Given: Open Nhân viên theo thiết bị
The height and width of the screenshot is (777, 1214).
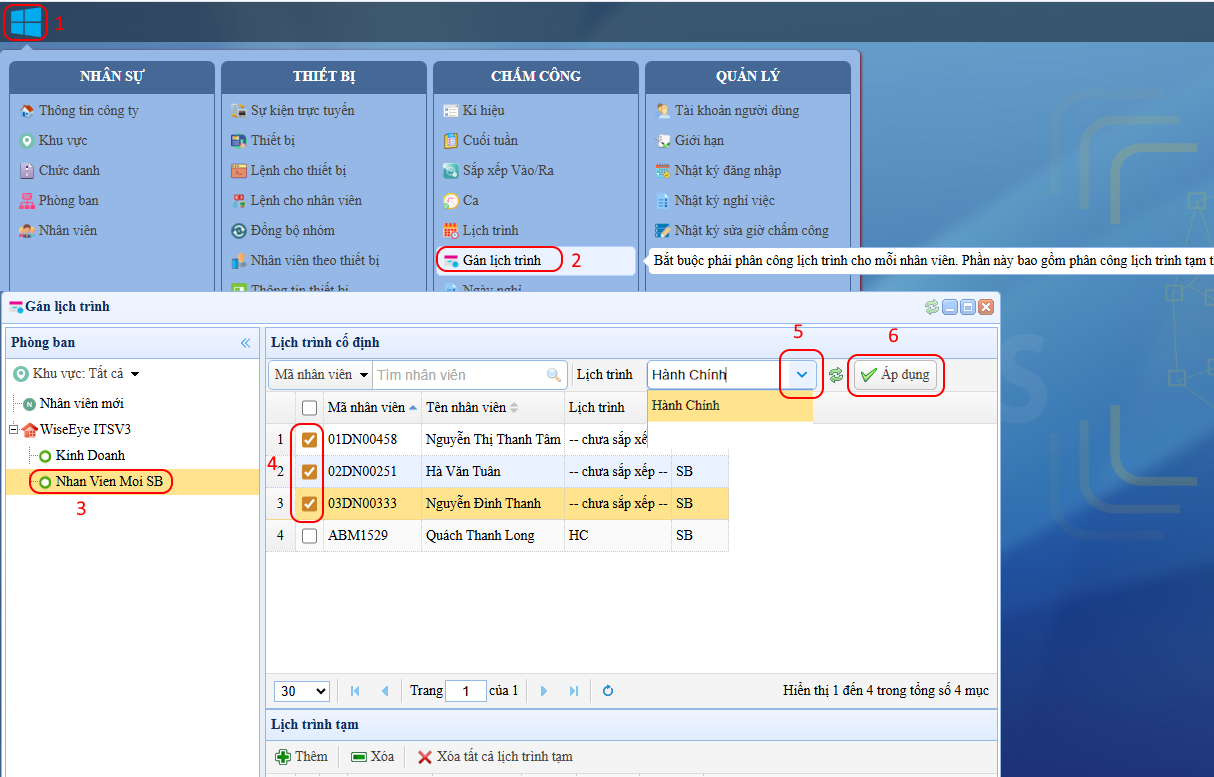Looking at the screenshot, I should (306, 260).
